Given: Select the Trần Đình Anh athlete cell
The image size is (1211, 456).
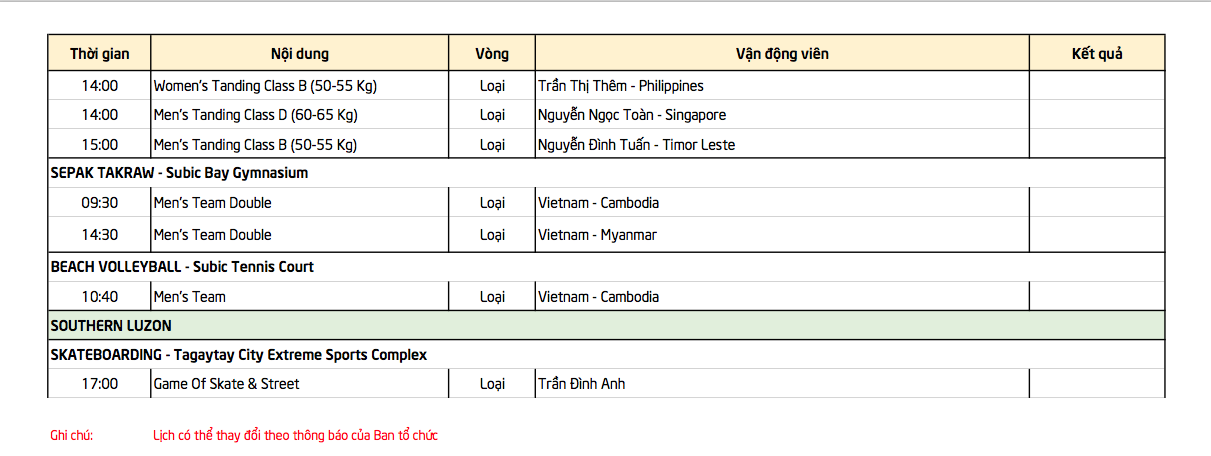Looking at the screenshot, I should click(x=782, y=383).
